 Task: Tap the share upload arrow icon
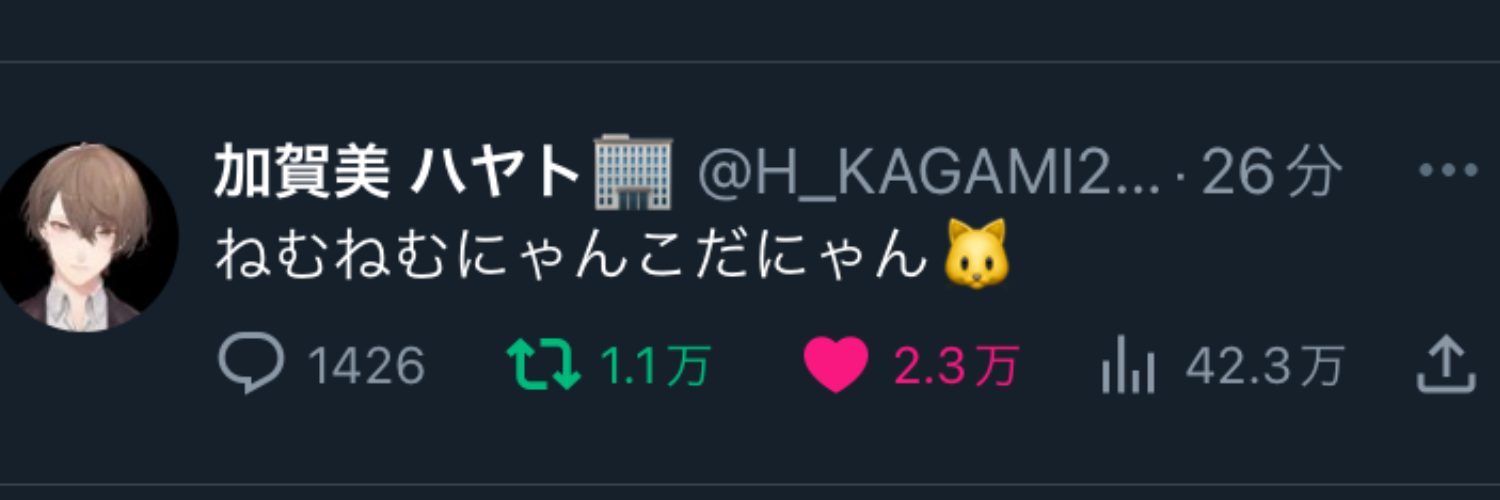click(x=1446, y=366)
